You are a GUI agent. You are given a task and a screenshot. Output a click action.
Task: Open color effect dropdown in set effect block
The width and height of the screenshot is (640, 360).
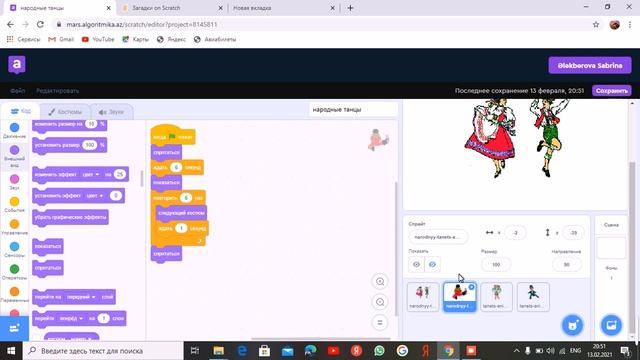click(95, 196)
